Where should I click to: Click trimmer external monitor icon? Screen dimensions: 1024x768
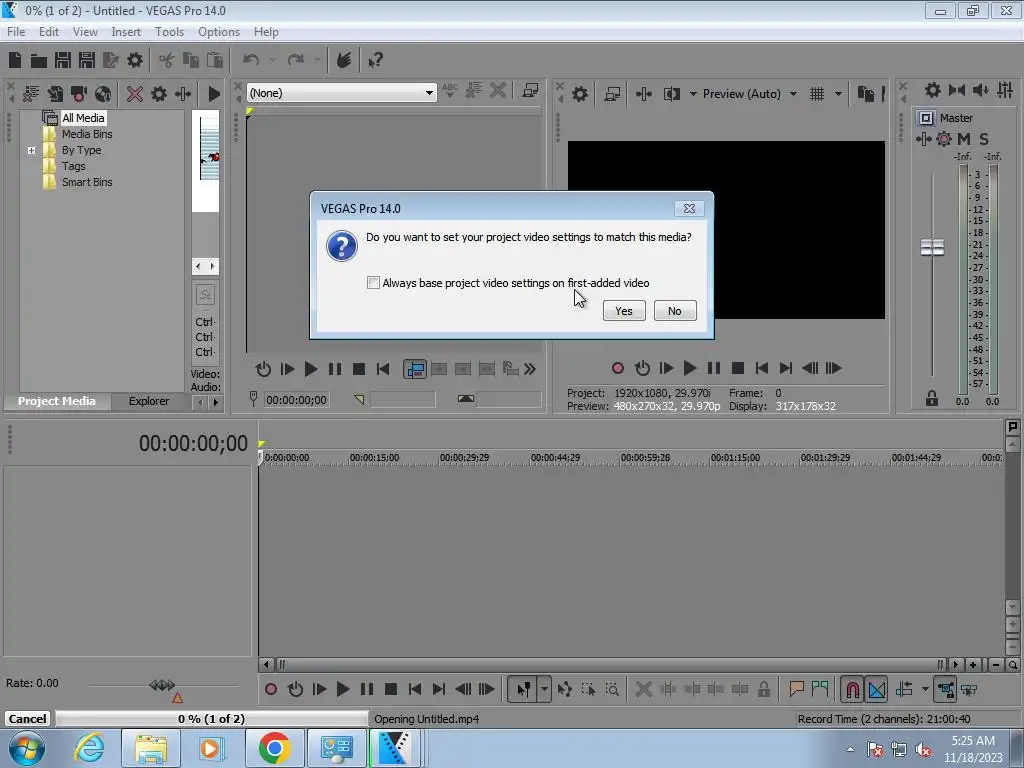coord(530,91)
